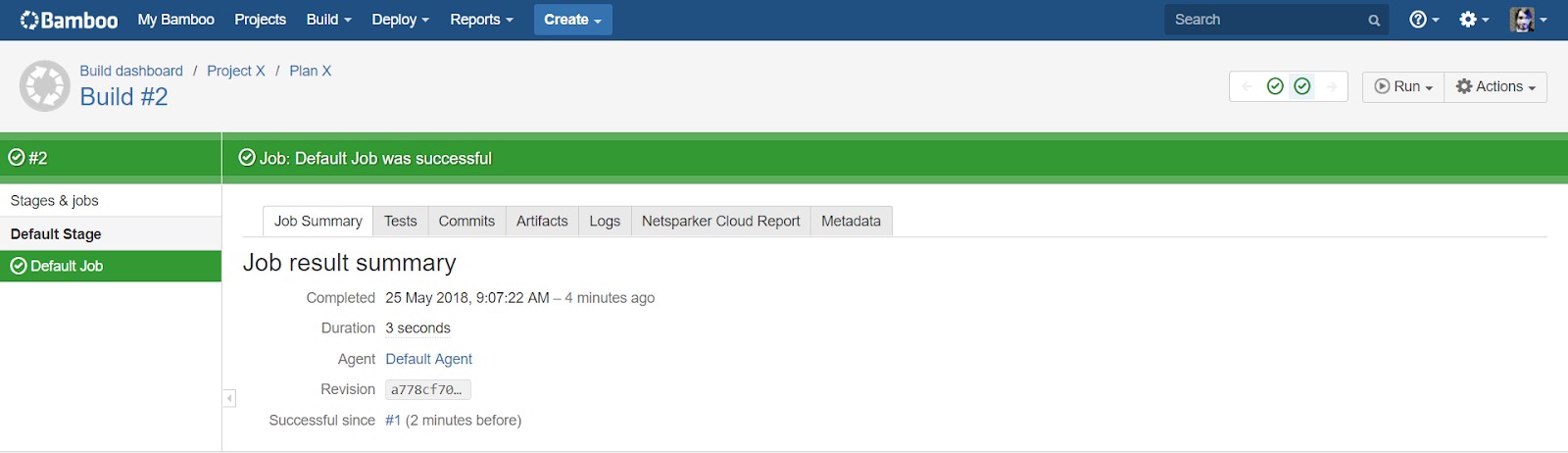Viewport: 1568px width, 453px height.
Task: Switch to the Netsparker Cloud Report tab
Action: pos(720,222)
